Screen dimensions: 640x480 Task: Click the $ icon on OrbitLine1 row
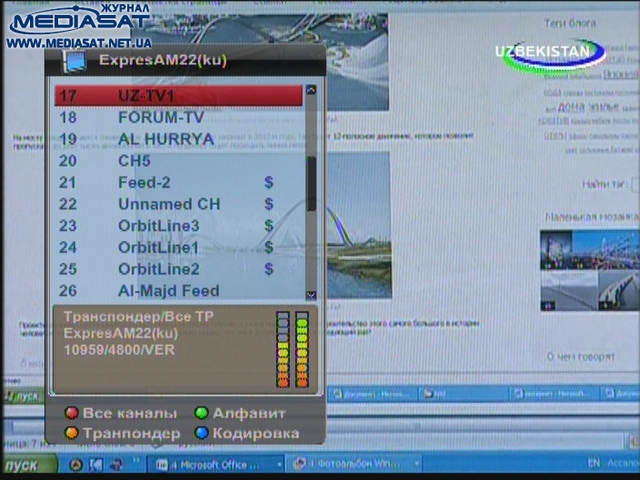coord(269,247)
